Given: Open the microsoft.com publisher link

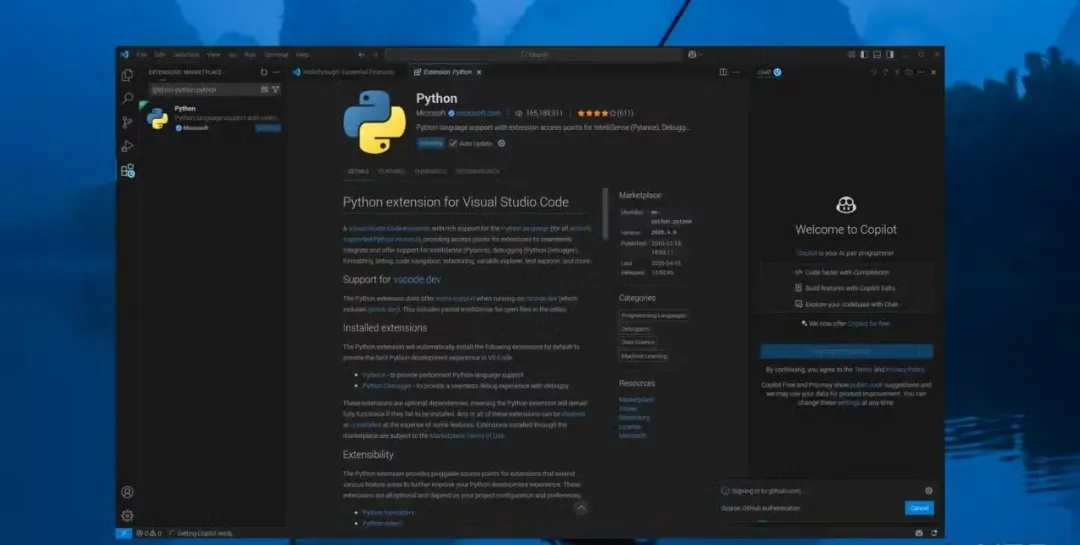Looking at the screenshot, I should click(x=478, y=113).
